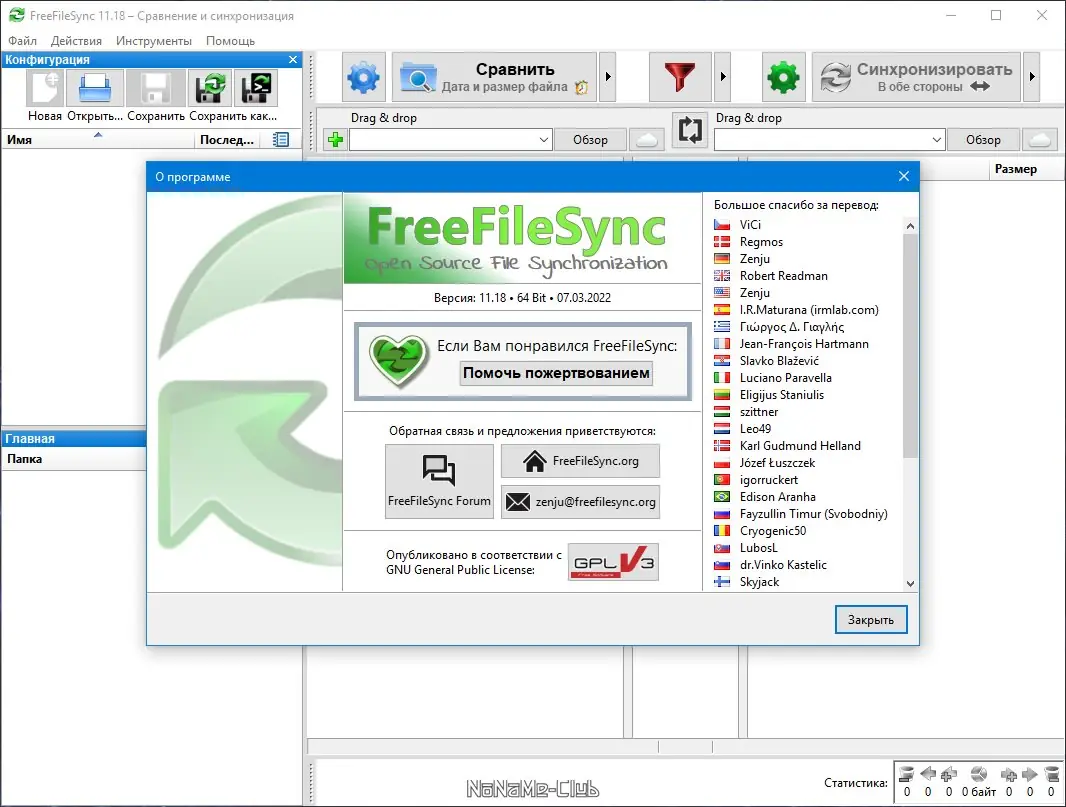Click the GPL V3 license logo

click(x=613, y=562)
